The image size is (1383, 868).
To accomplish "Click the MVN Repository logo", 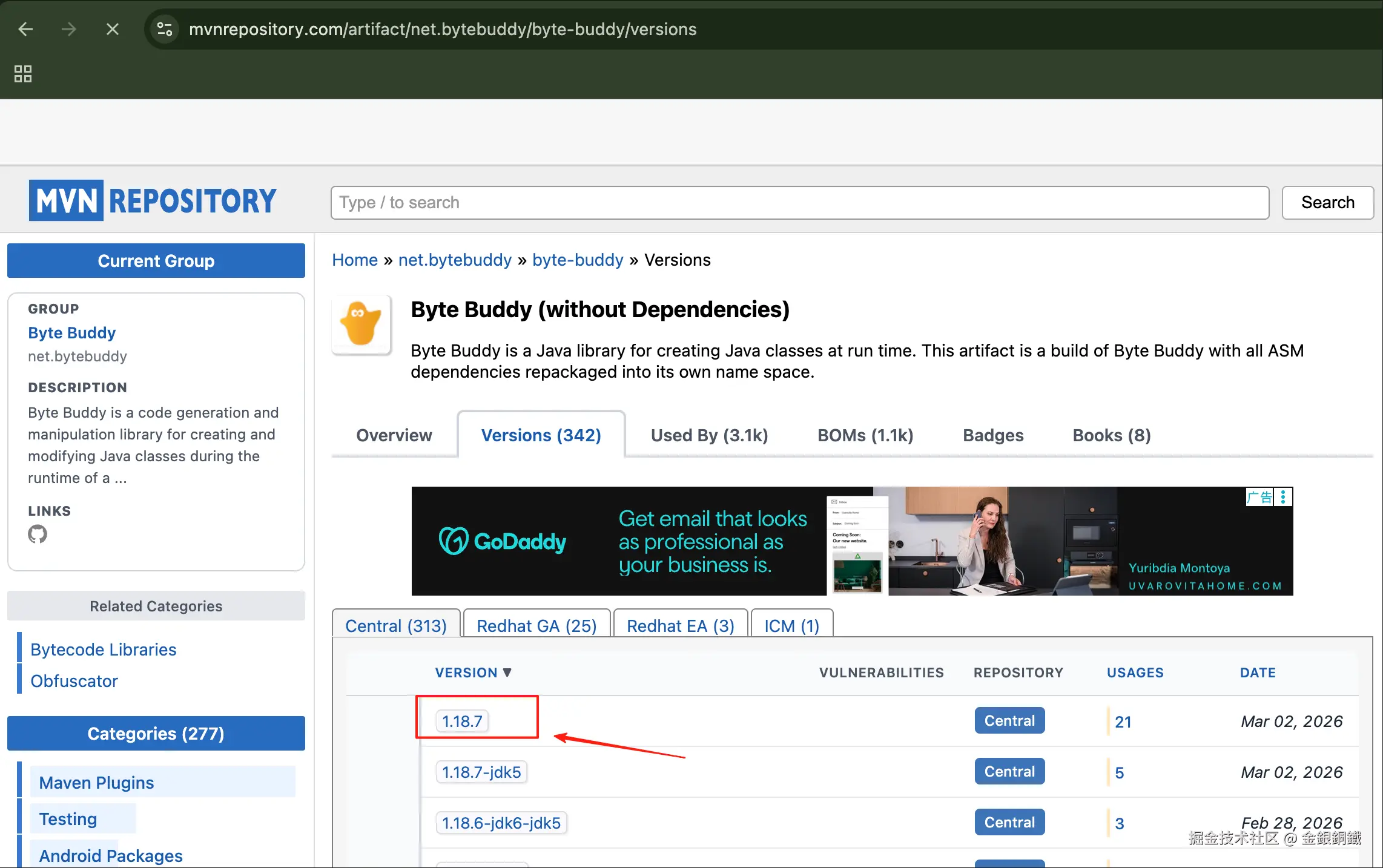I will click(x=153, y=201).
